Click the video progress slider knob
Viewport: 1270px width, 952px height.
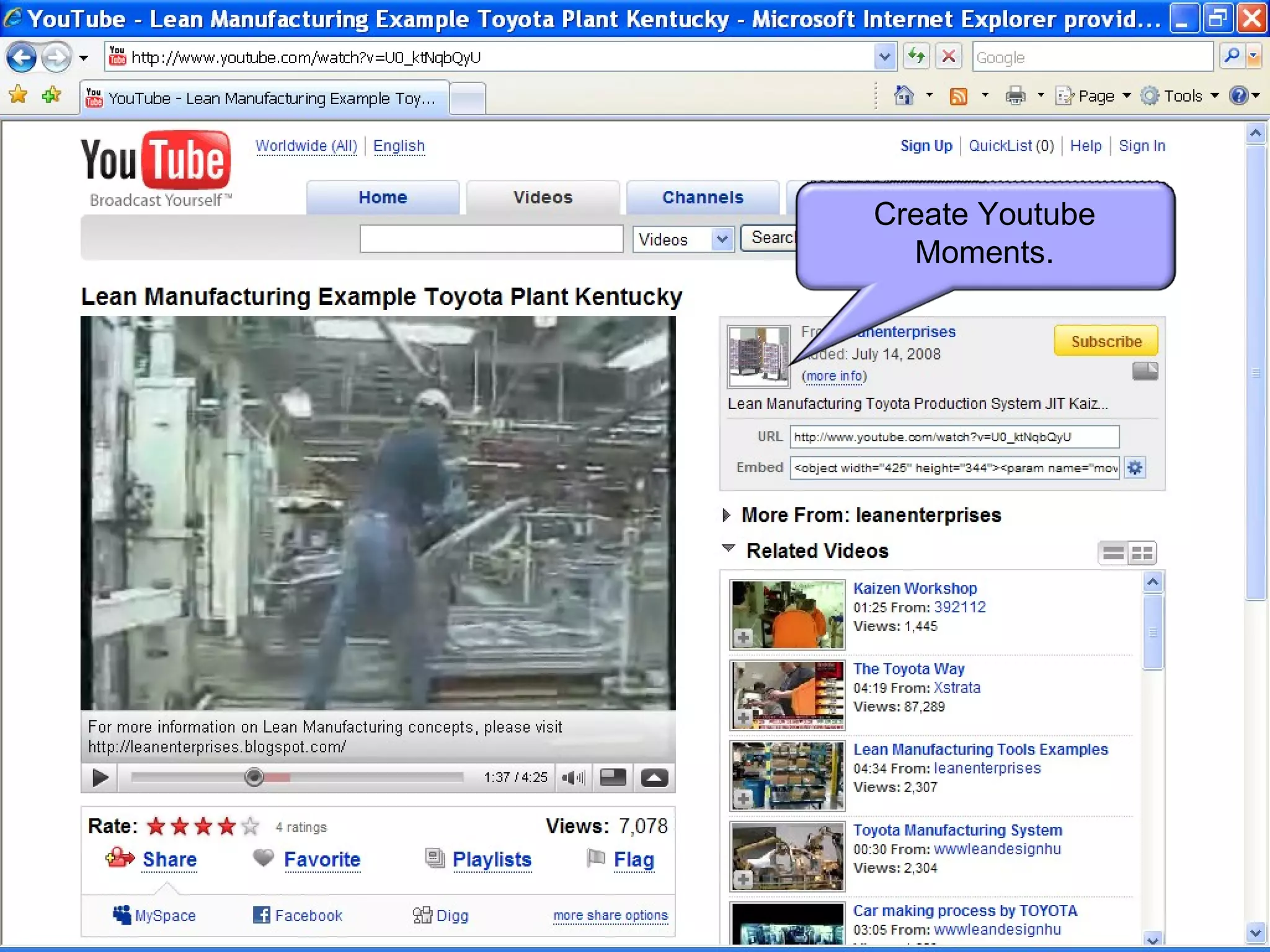pyautogui.click(x=254, y=777)
